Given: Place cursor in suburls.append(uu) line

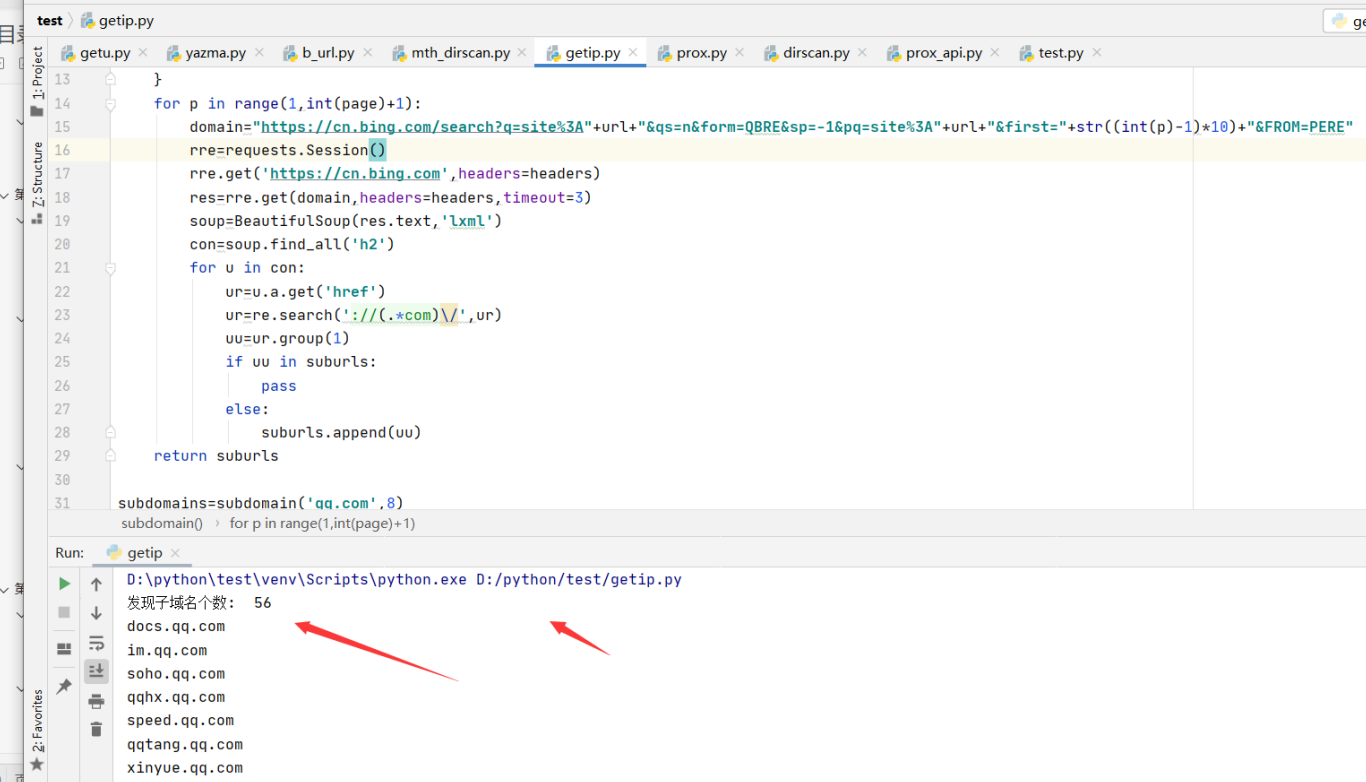Looking at the screenshot, I should coord(341,433).
